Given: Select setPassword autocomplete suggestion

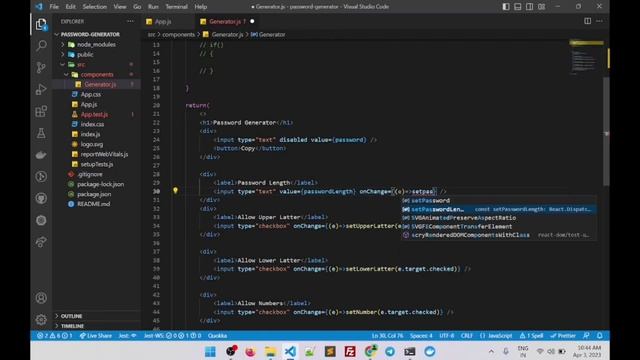Looking at the screenshot, I should (x=499, y=200).
